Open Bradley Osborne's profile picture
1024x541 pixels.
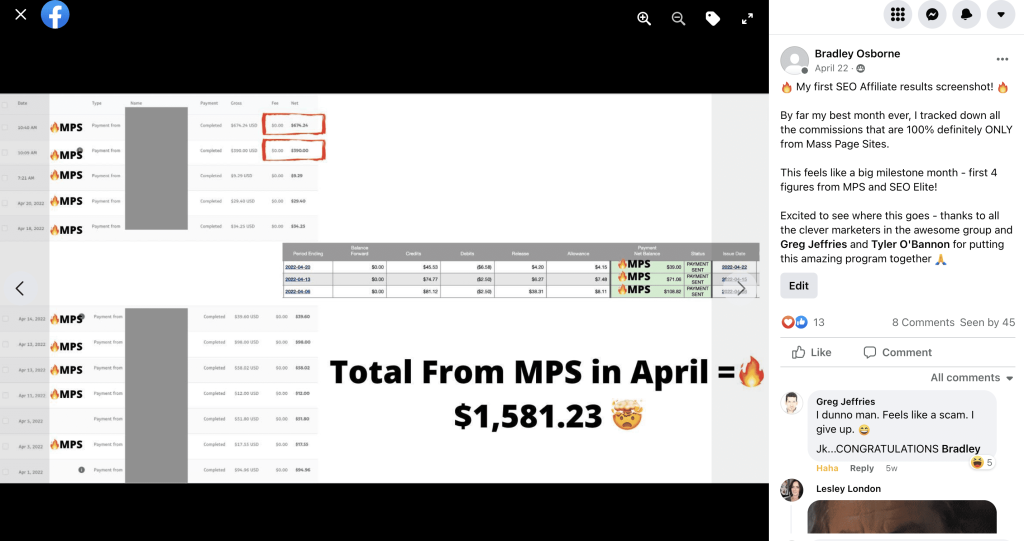pyautogui.click(x=794, y=60)
